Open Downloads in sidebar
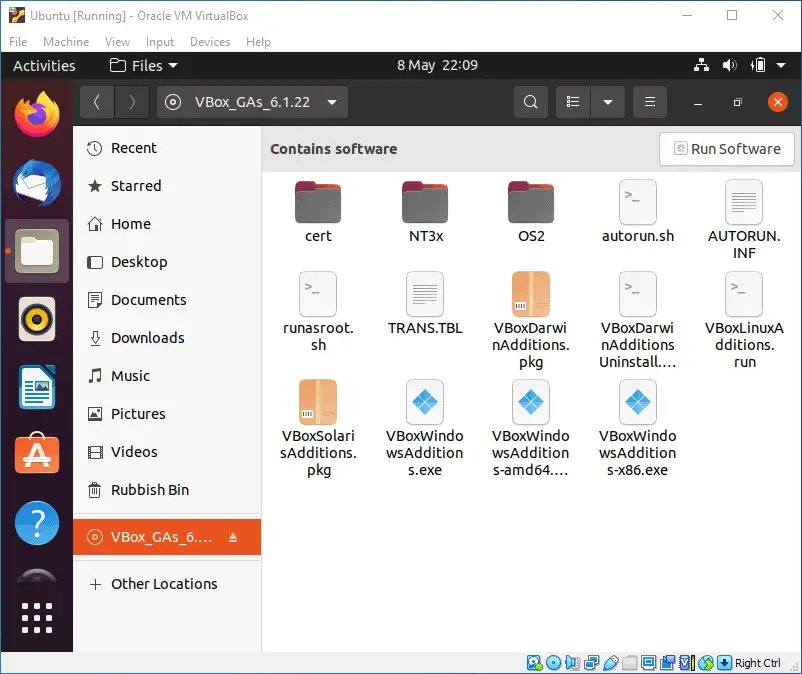Screen dimensions: 802x674 [x=167, y=338]
